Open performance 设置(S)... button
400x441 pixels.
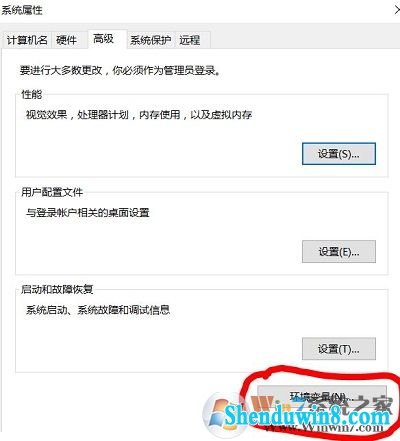[339, 154]
